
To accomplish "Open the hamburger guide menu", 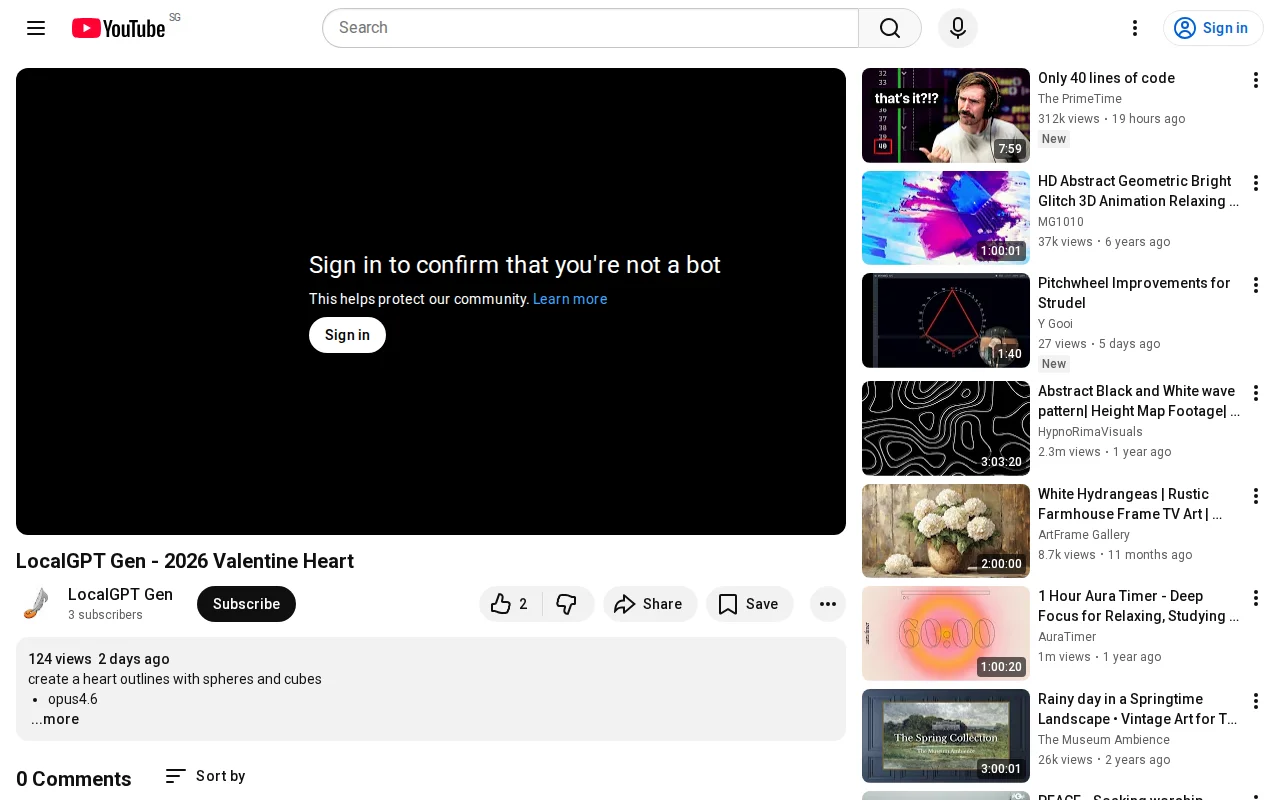I will [36, 28].
